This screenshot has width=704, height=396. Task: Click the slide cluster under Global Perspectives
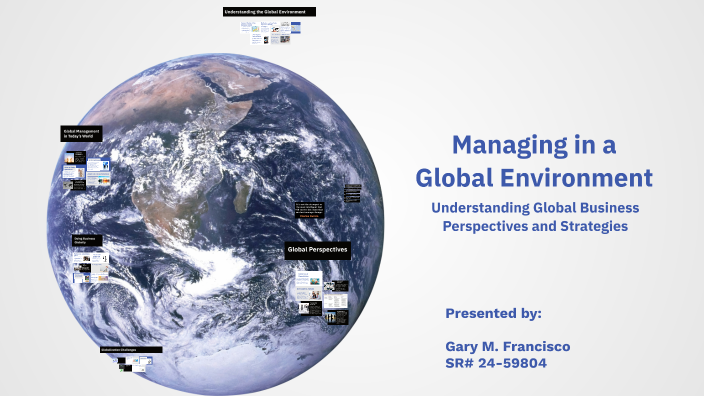(x=322, y=297)
